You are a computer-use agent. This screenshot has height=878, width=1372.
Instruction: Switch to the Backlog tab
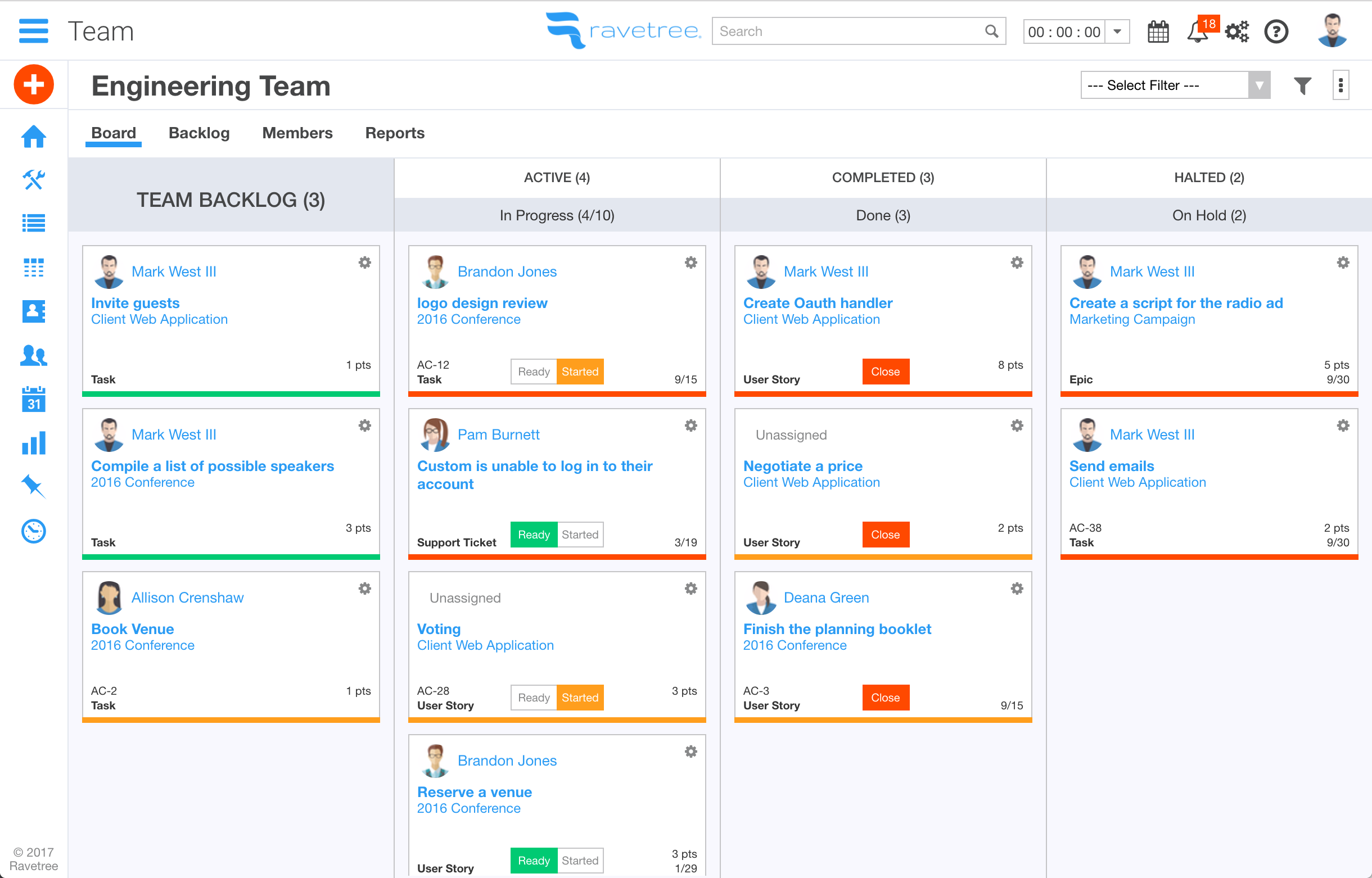point(199,133)
